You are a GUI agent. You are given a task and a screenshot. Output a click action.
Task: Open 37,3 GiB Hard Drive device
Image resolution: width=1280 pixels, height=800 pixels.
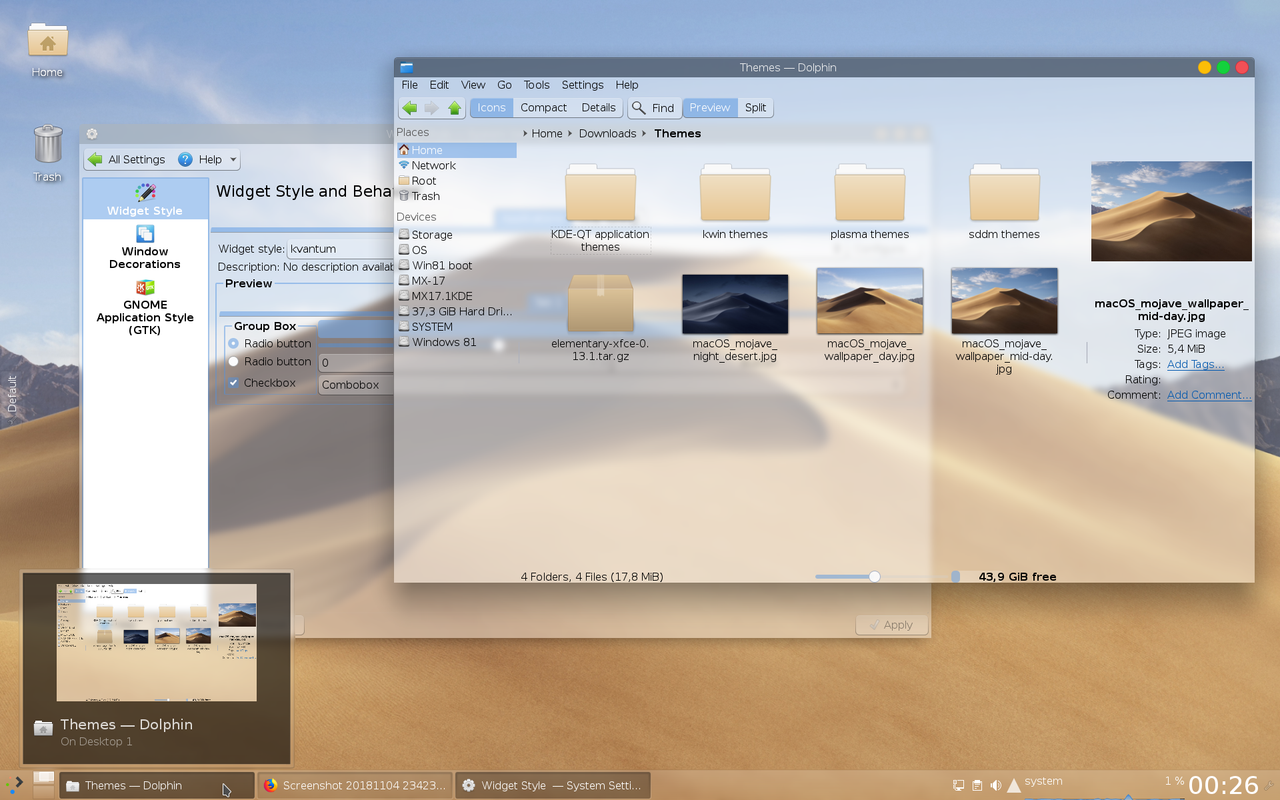click(456, 312)
